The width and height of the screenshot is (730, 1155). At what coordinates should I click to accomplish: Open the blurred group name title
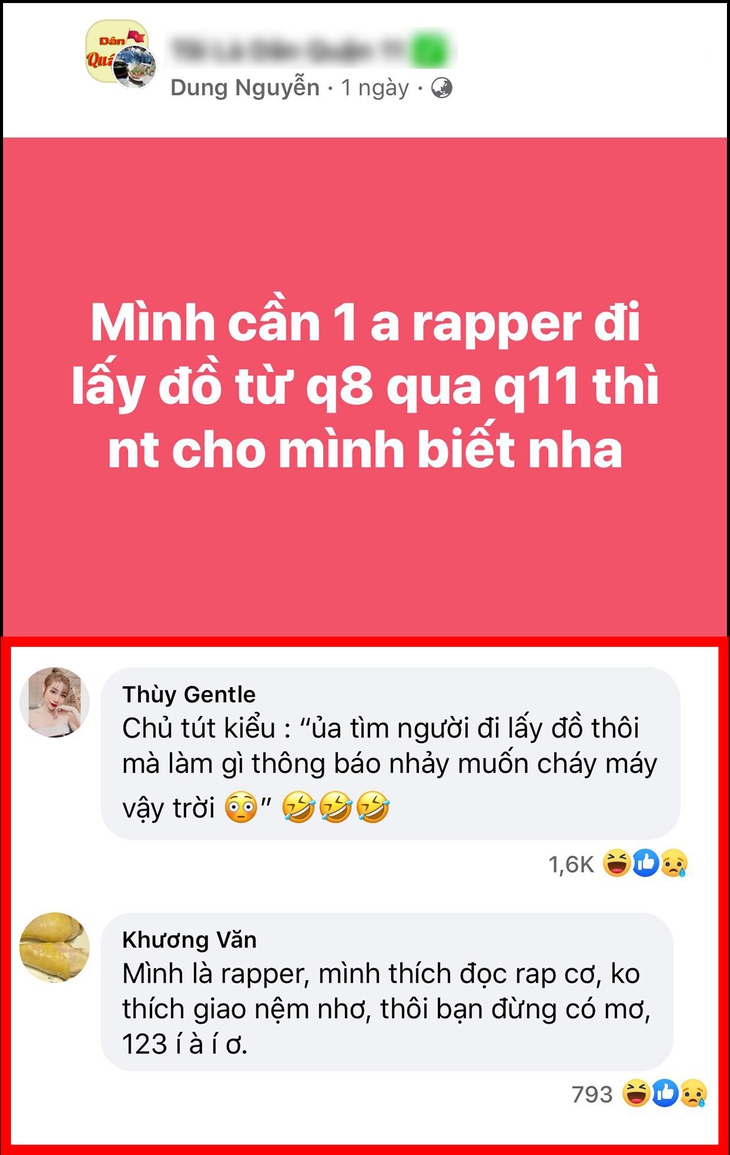(x=310, y=49)
